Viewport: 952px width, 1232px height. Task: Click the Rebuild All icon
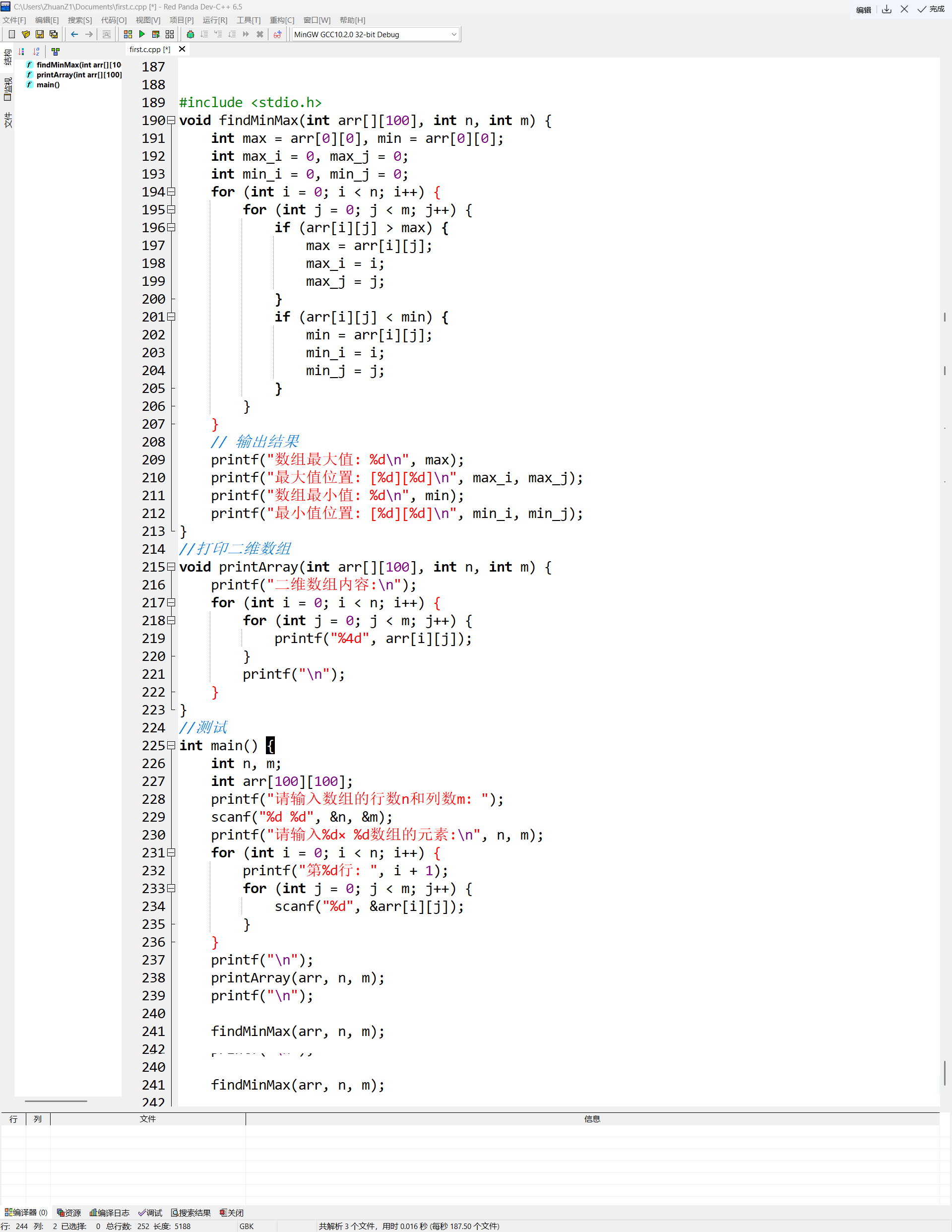tap(170, 34)
